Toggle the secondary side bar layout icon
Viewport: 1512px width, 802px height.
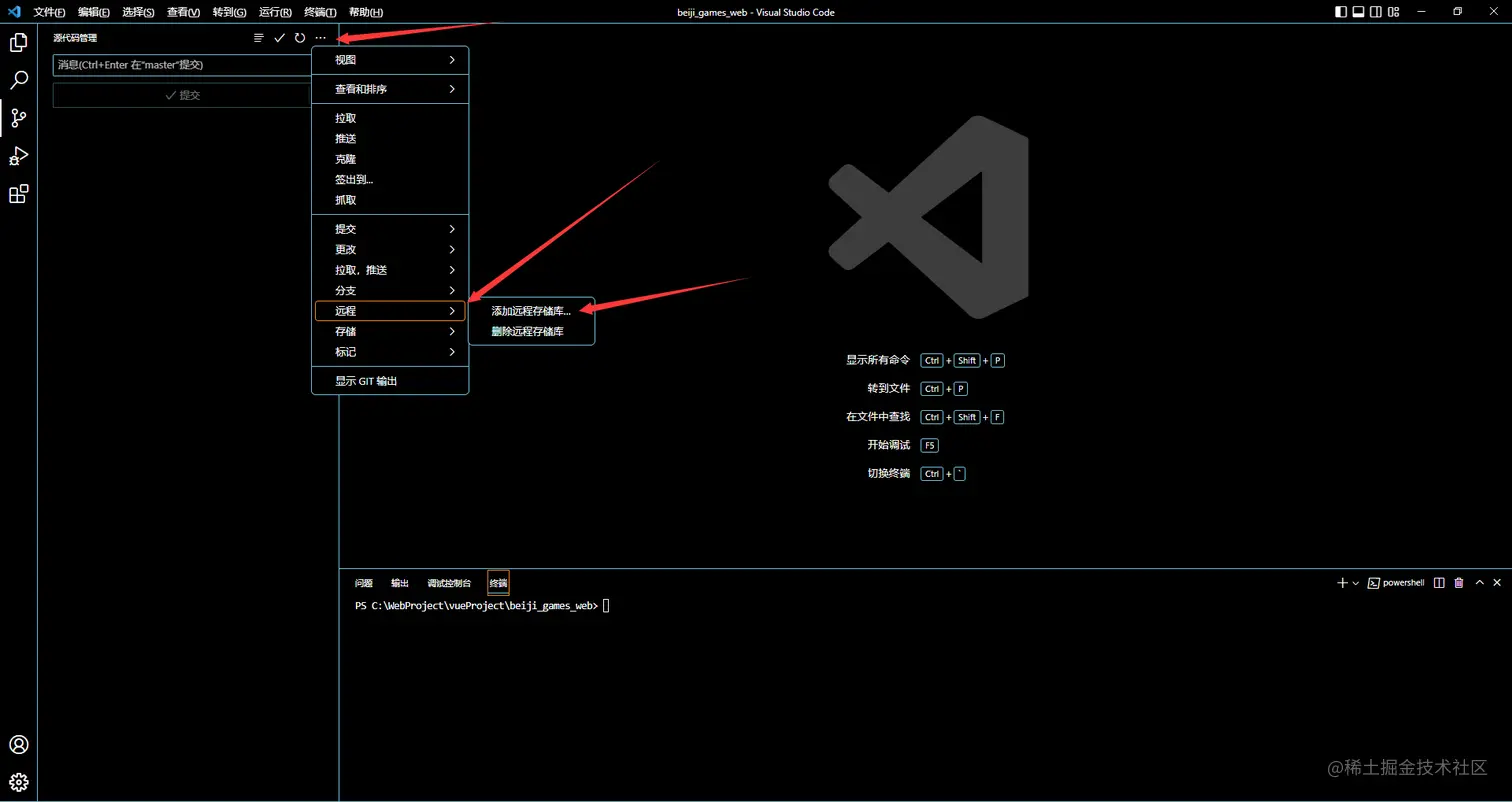pos(1377,12)
